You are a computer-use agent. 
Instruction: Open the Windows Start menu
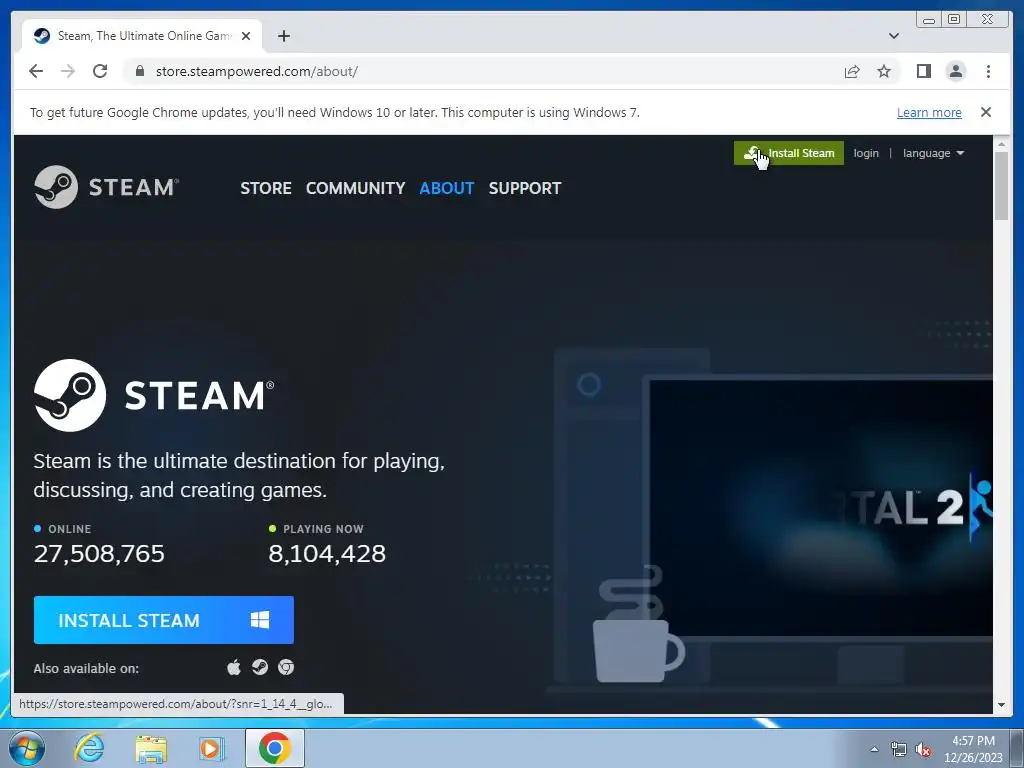[x=27, y=748]
